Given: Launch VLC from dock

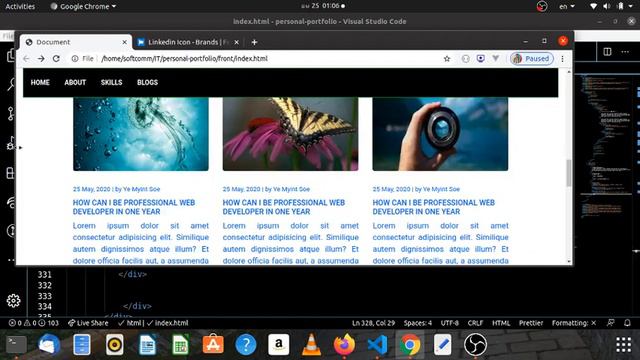Looking at the screenshot, I should tap(311, 344).
